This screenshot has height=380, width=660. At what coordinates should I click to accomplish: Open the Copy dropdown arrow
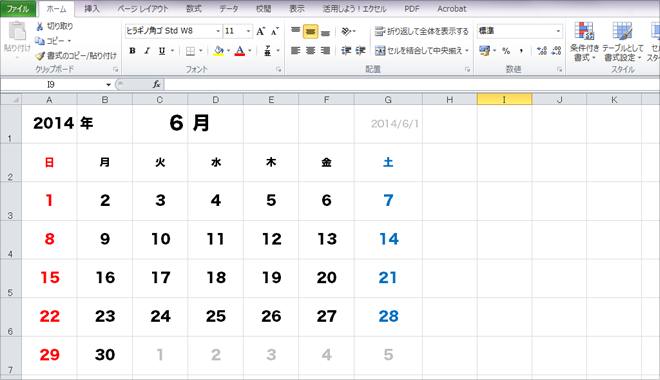pyautogui.click(x=69, y=41)
